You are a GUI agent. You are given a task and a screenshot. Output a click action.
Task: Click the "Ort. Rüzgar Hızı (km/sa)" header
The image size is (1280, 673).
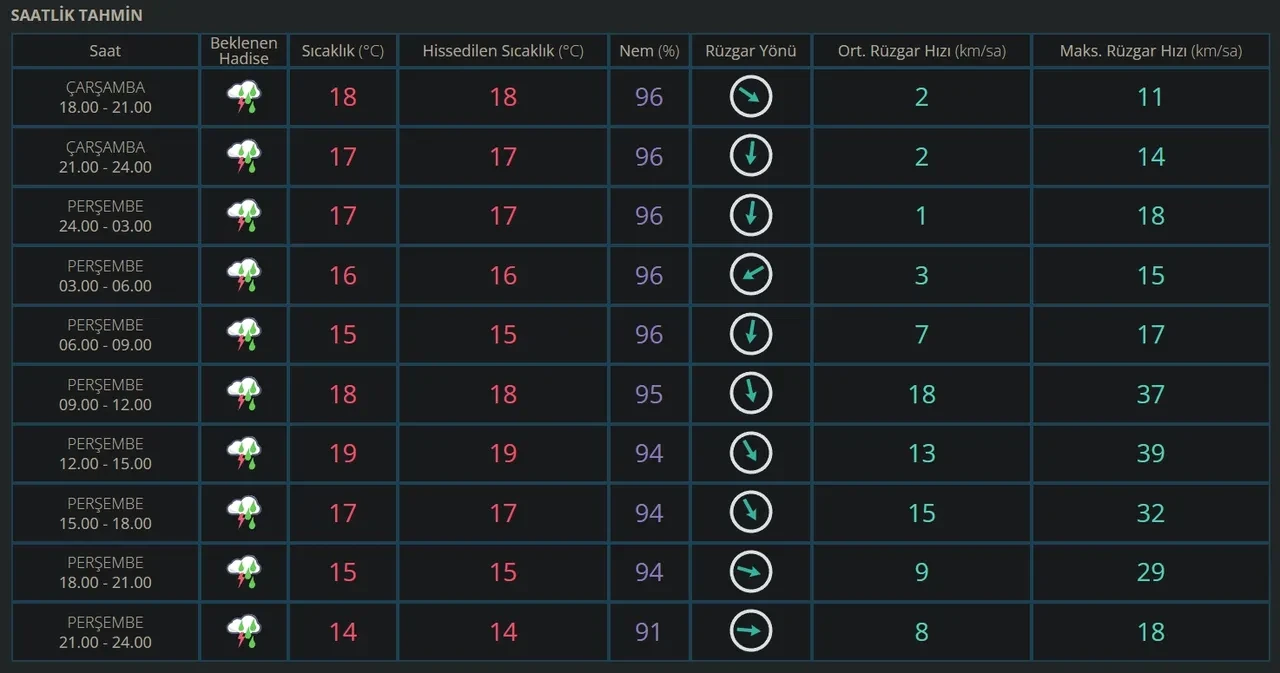coord(921,51)
